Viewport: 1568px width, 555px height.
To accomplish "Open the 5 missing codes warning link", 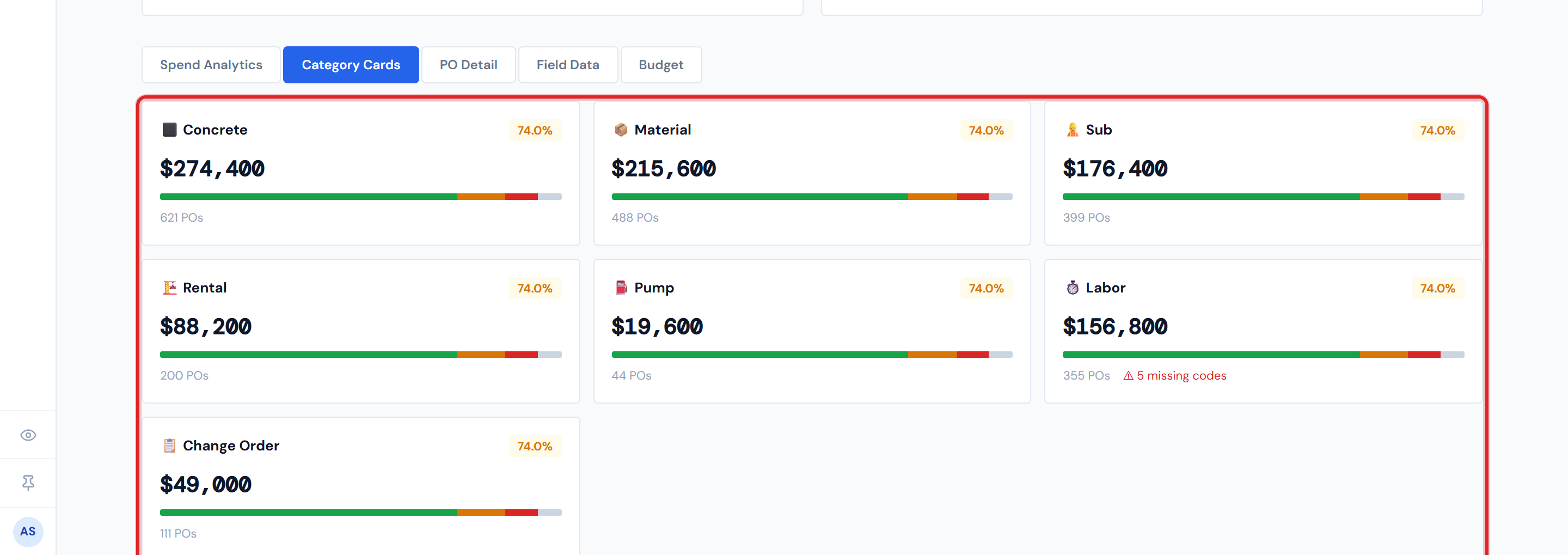I will pyautogui.click(x=1181, y=375).
